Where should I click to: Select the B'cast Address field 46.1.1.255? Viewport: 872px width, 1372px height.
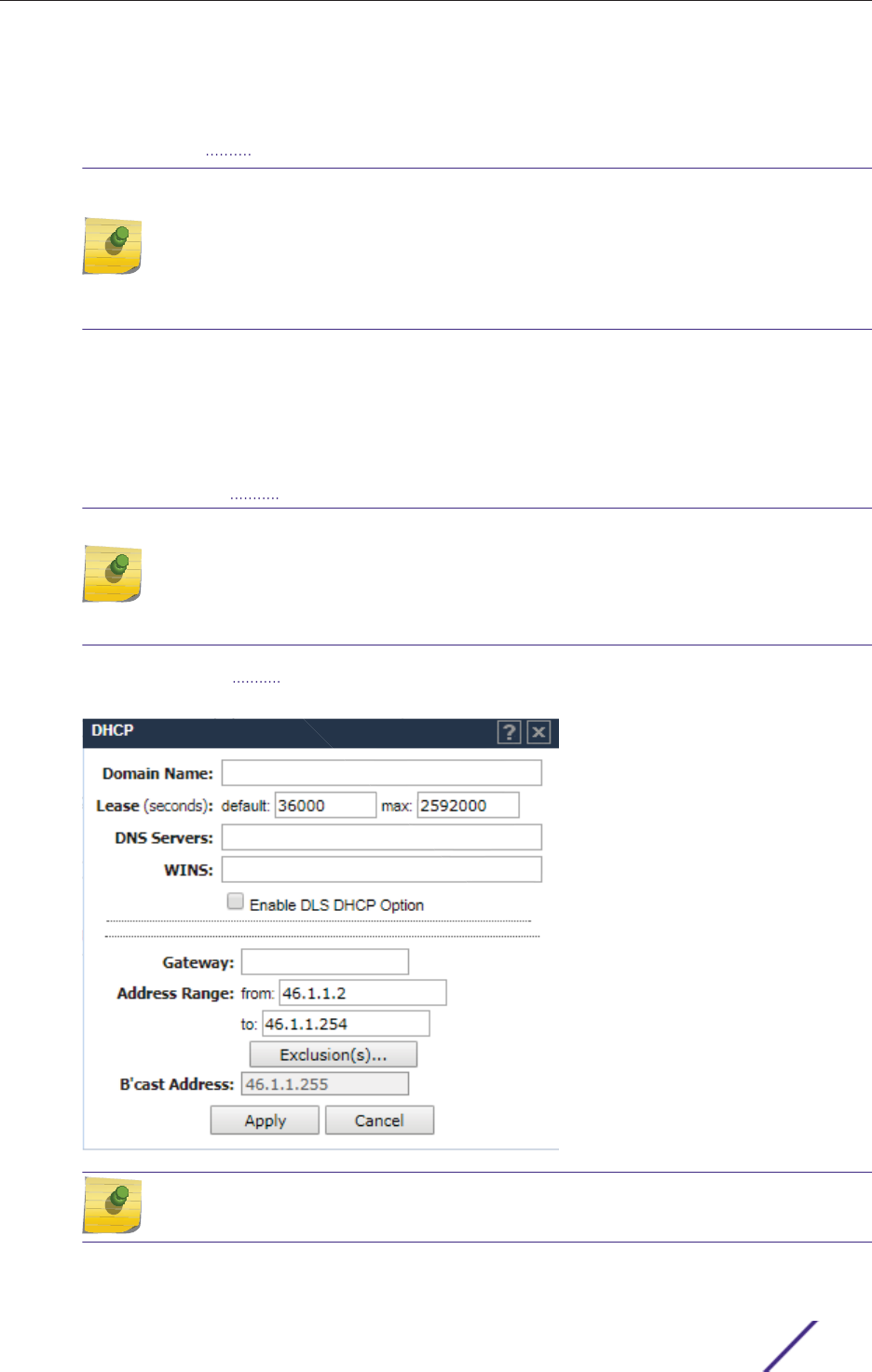(325, 1084)
